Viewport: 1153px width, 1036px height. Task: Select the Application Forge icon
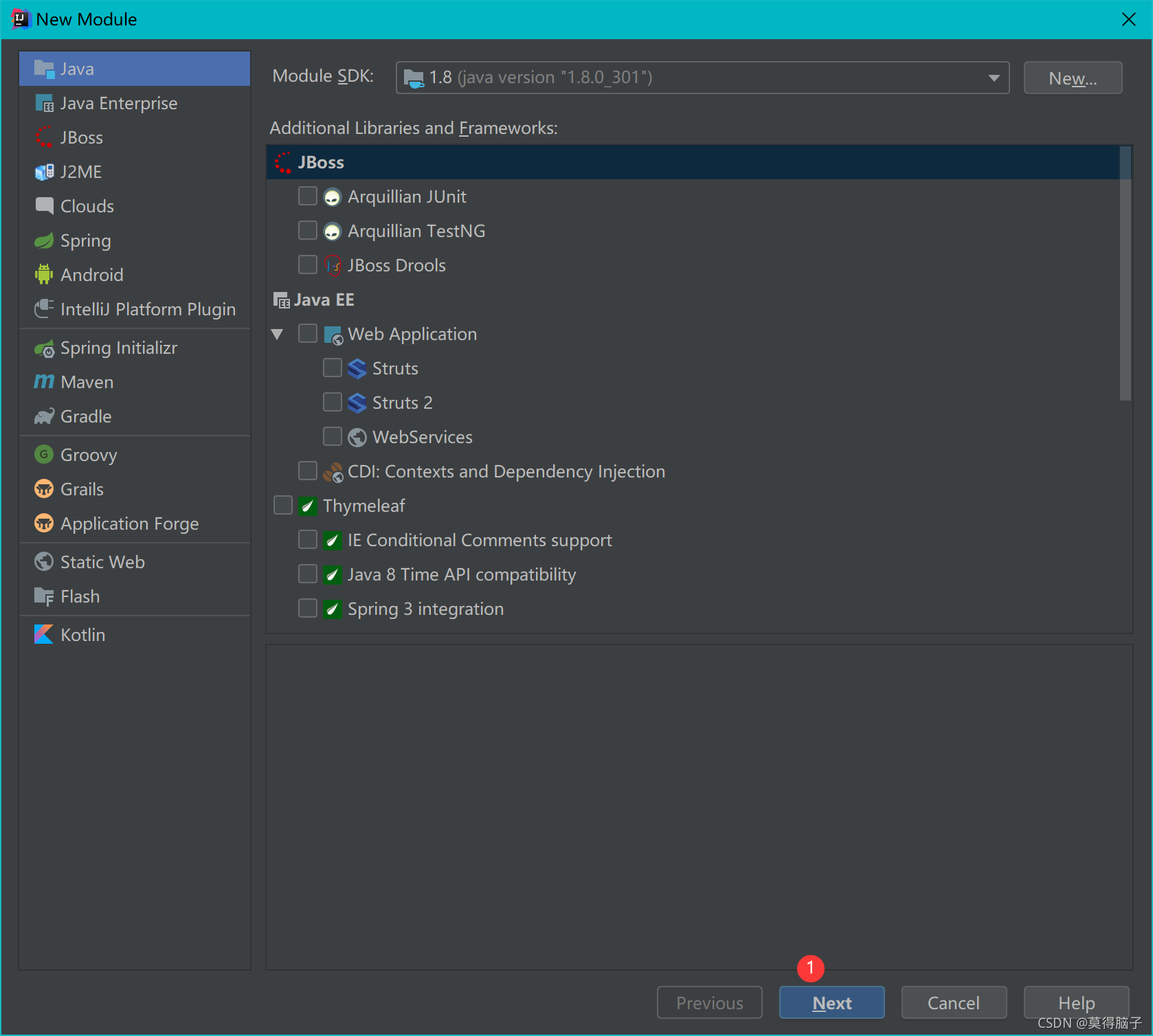tap(44, 523)
